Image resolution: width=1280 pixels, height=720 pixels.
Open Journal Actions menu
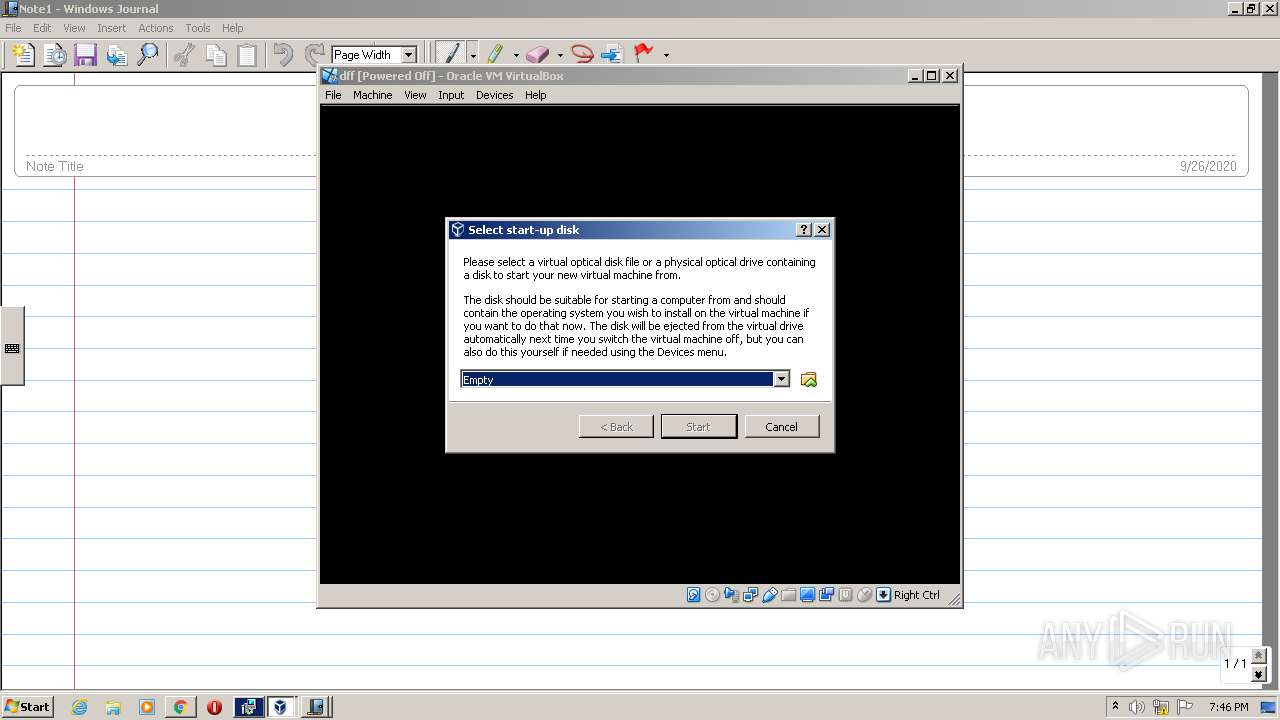(155, 28)
